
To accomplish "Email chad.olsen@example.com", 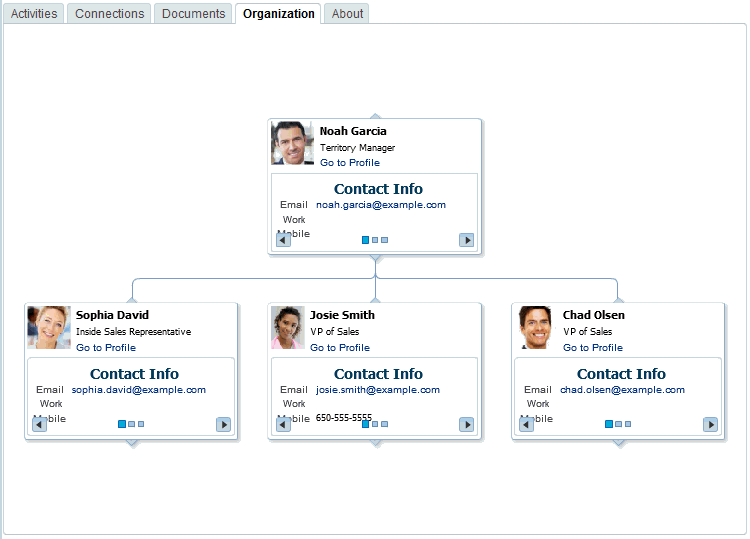I will (x=622, y=390).
